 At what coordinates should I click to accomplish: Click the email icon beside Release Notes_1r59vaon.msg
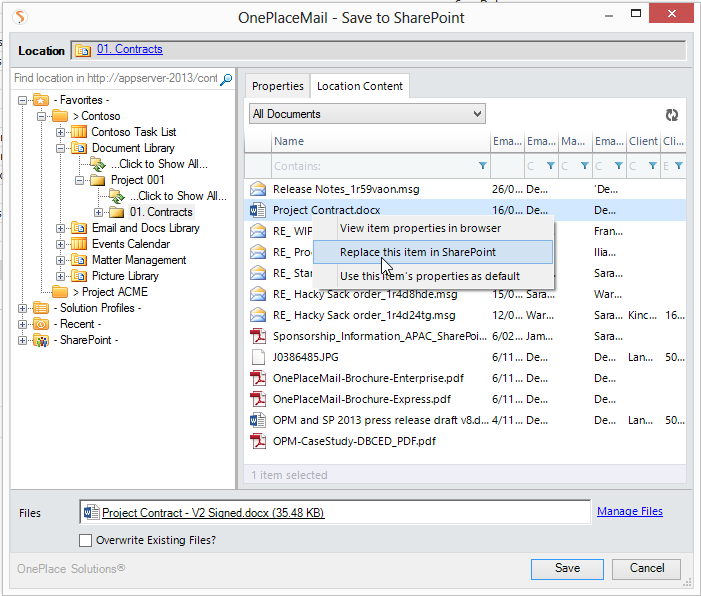coord(258,188)
